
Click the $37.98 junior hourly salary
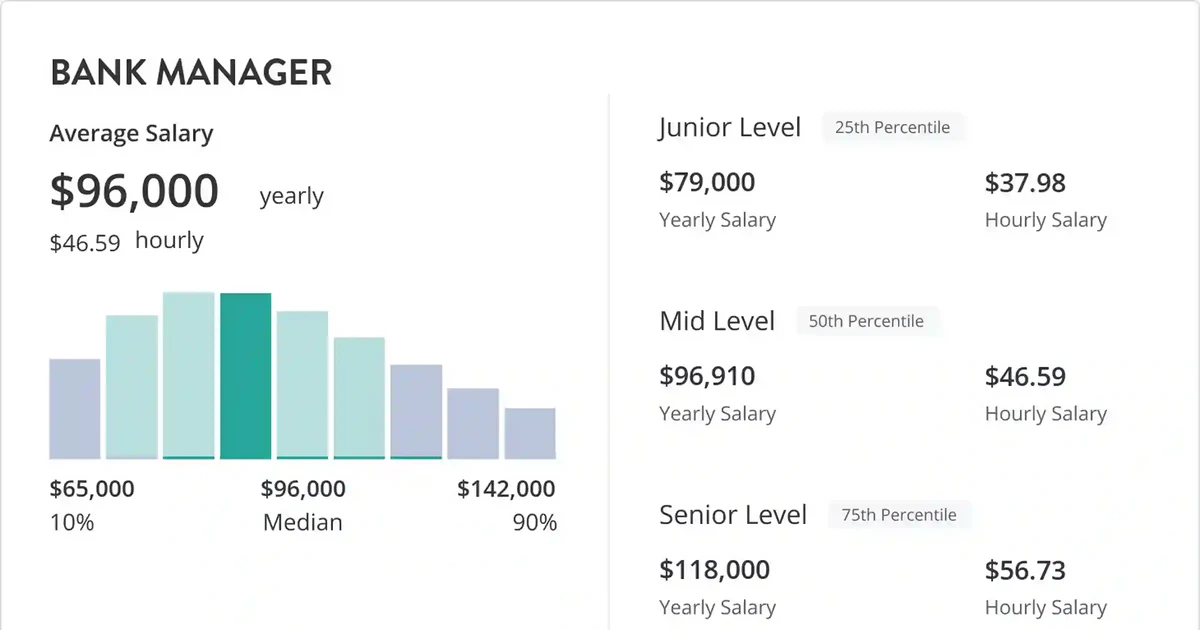[1025, 183]
